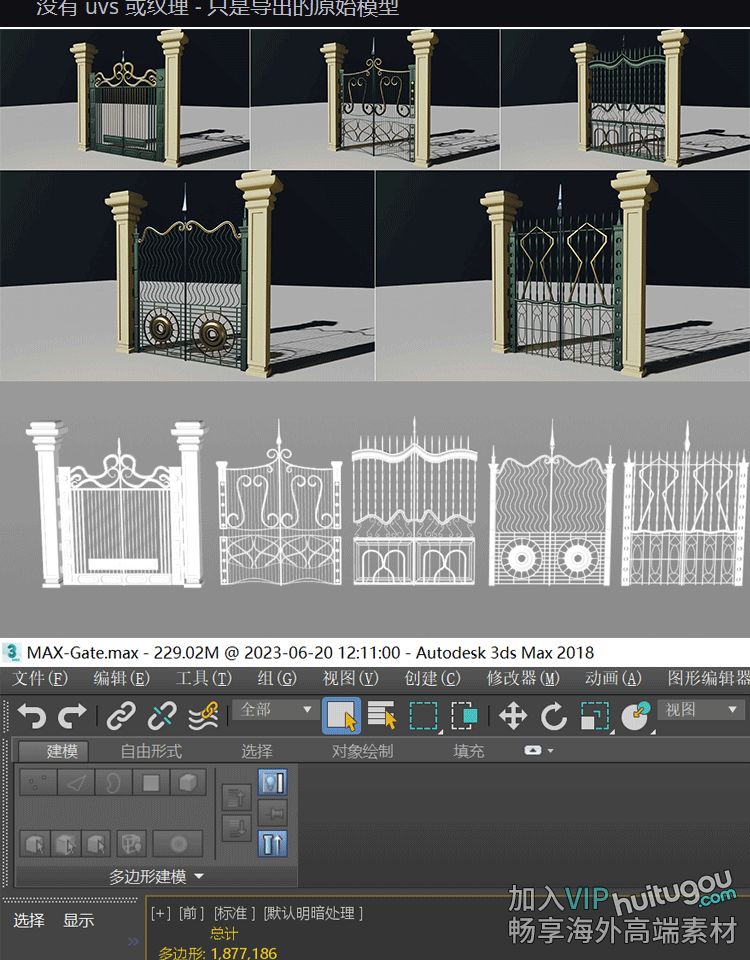Click the double chevron expand arrow
Image resolution: width=750 pixels, height=960 pixels.
133,942
